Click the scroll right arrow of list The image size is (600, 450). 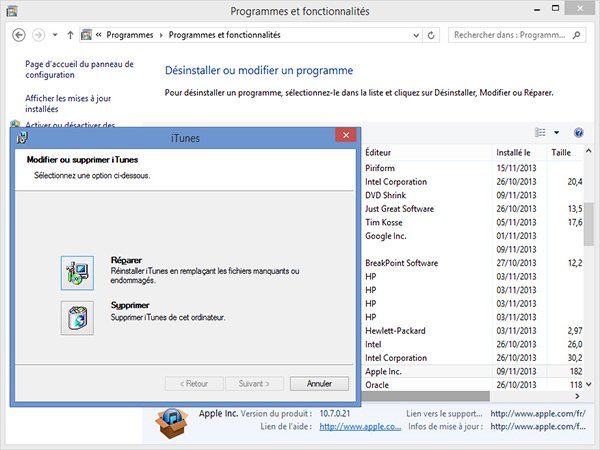(x=578, y=396)
